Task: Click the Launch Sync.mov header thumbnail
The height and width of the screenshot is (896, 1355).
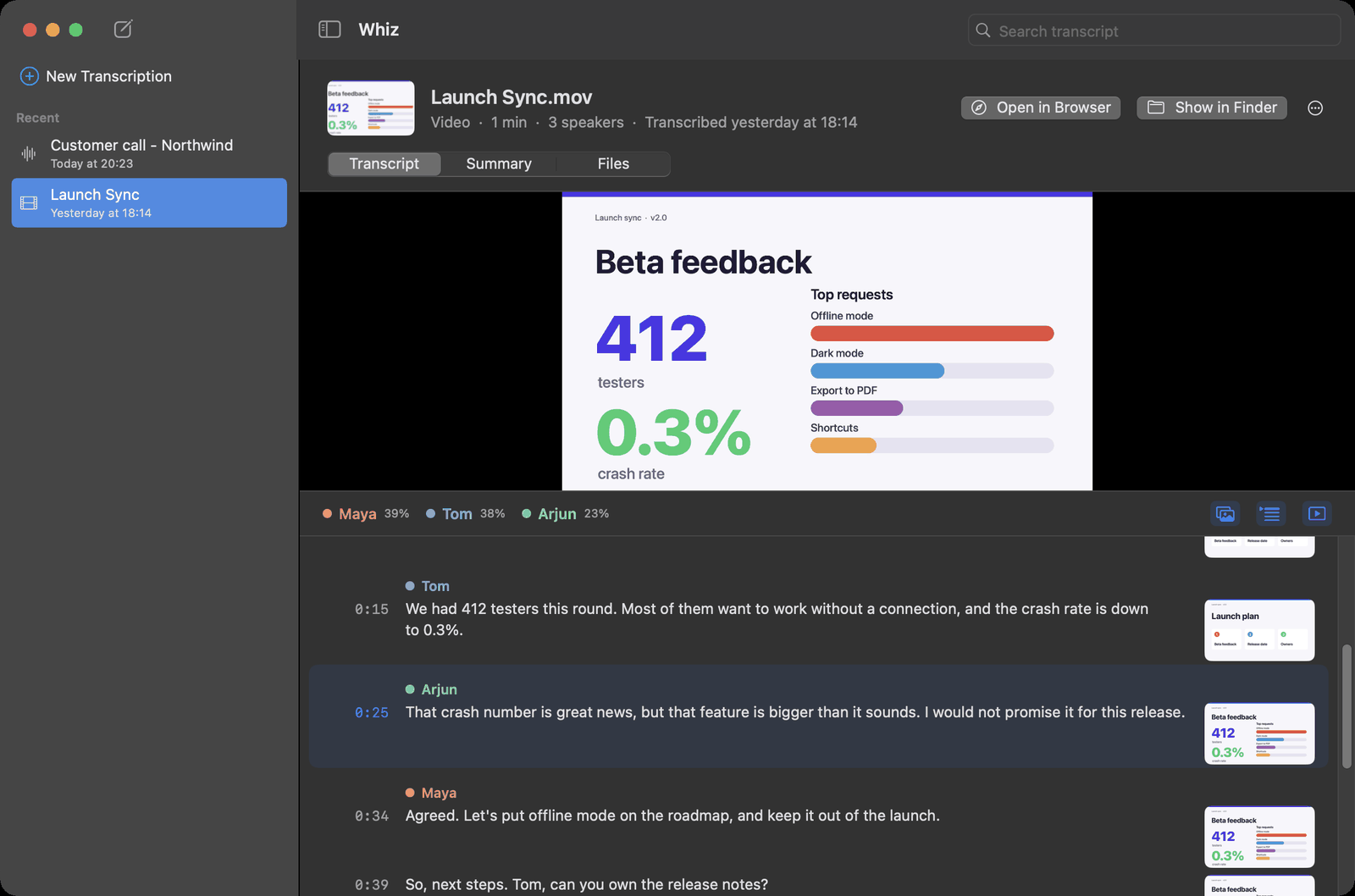Action: 371,108
